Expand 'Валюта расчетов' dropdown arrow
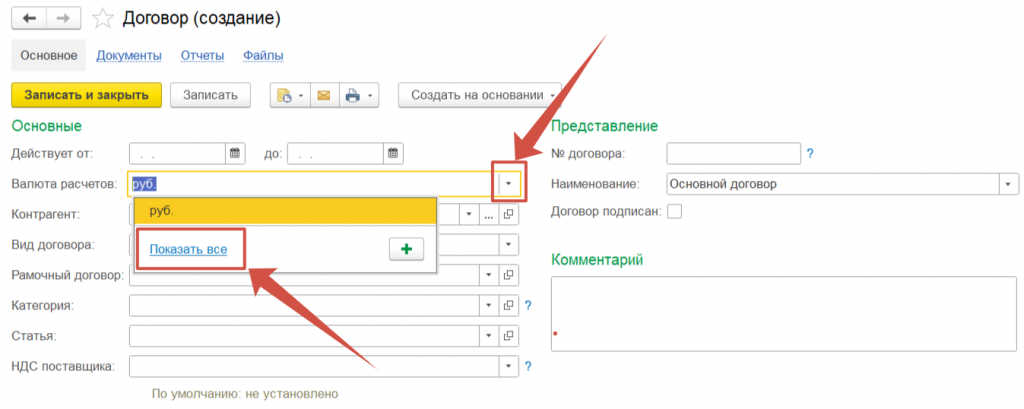The image size is (1024, 409). pyautogui.click(x=508, y=184)
